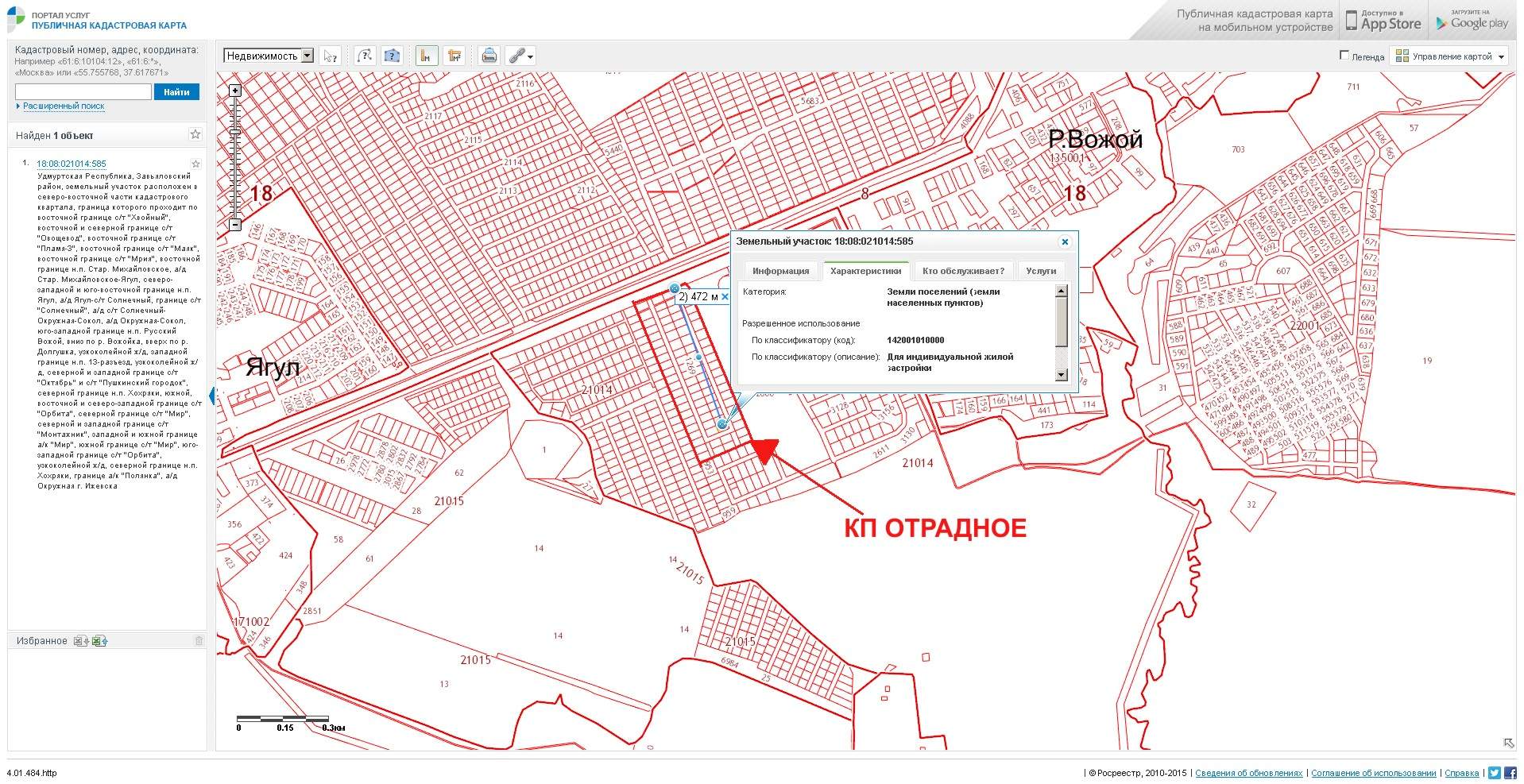
Task: Click the print map icon
Action: click(489, 56)
